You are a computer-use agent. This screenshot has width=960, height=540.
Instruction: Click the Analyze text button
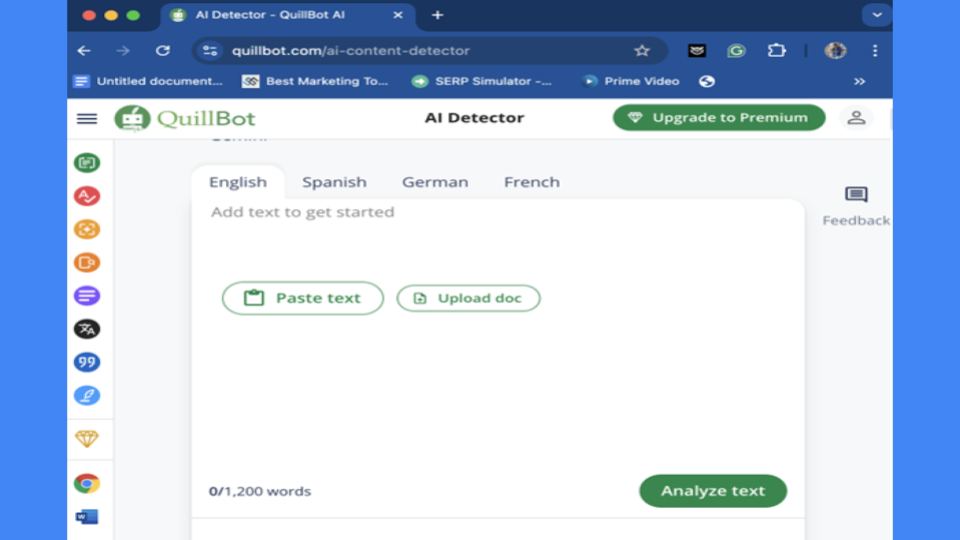pos(713,490)
